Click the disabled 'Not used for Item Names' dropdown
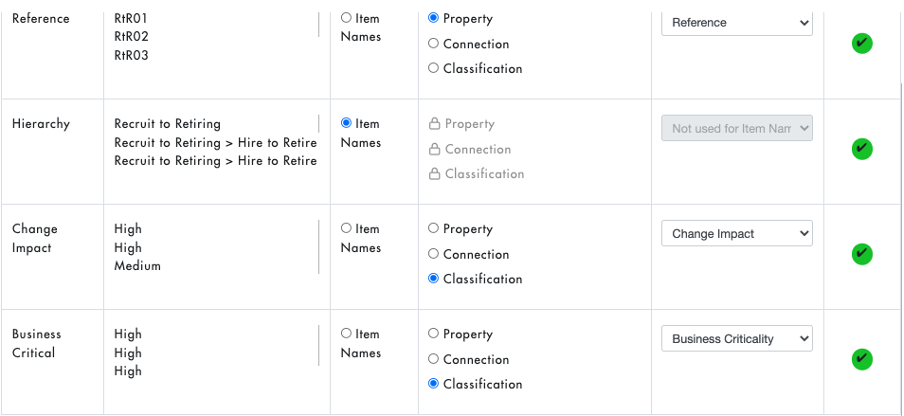The width and height of the screenshot is (904, 416). [x=737, y=128]
